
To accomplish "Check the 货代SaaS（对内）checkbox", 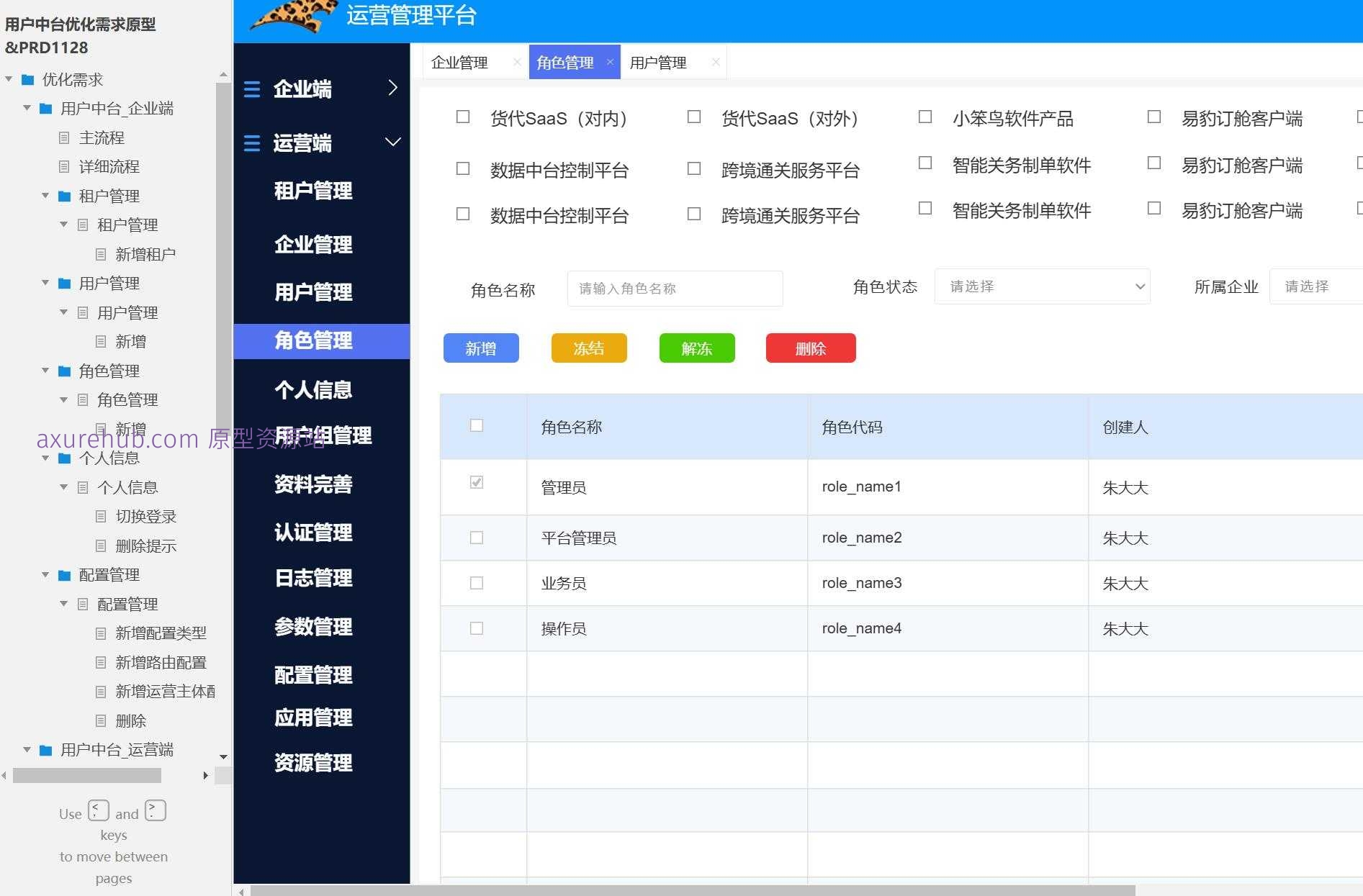I will [462, 116].
